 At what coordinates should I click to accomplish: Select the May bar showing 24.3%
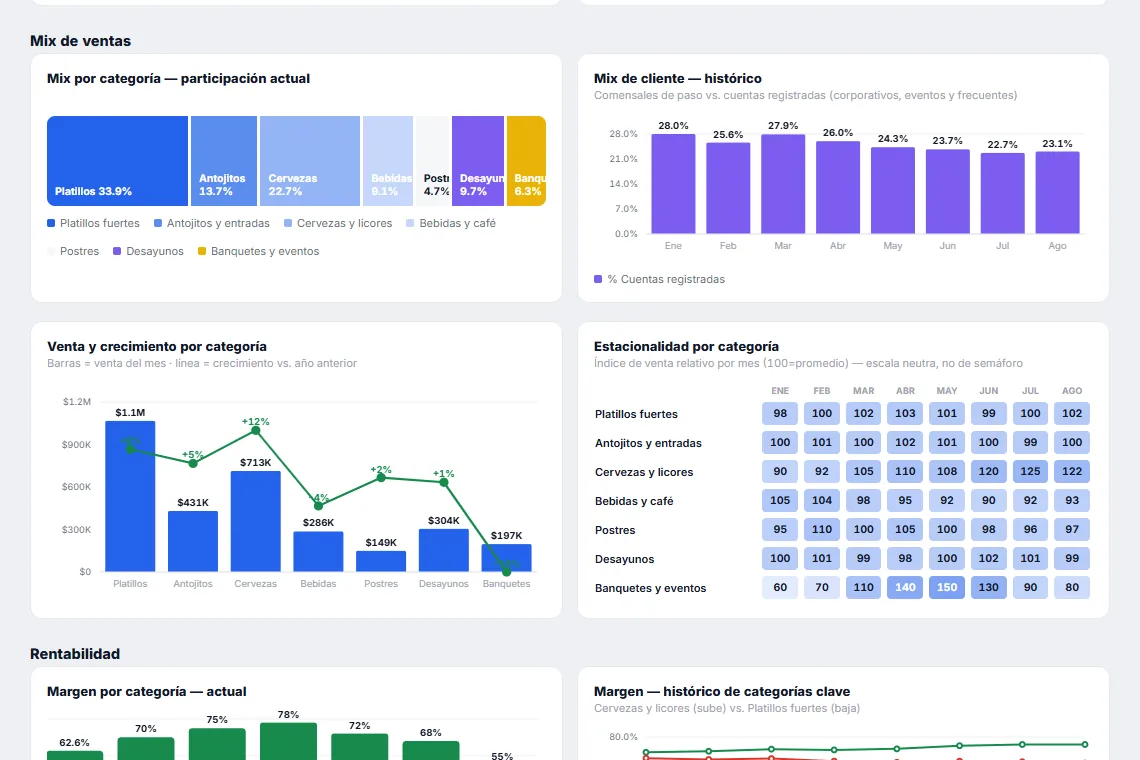coord(893,191)
